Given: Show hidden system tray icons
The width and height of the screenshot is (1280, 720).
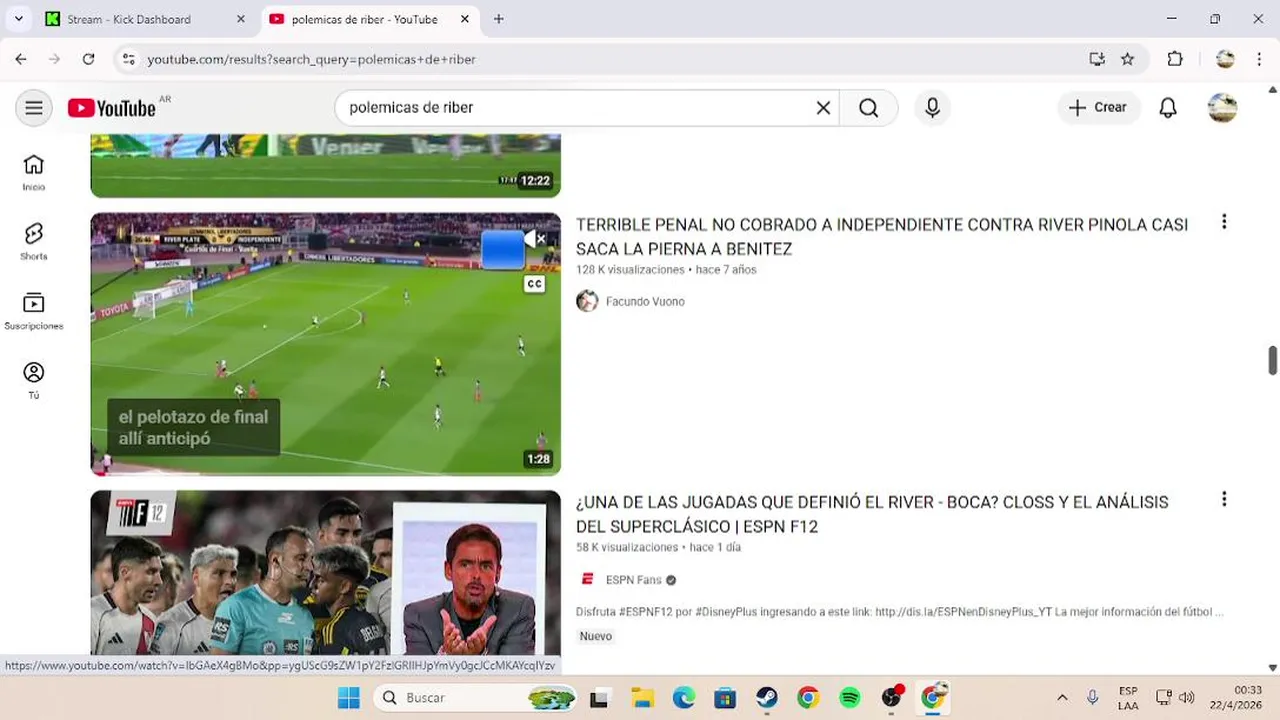Looking at the screenshot, I should click(1062, 698).
